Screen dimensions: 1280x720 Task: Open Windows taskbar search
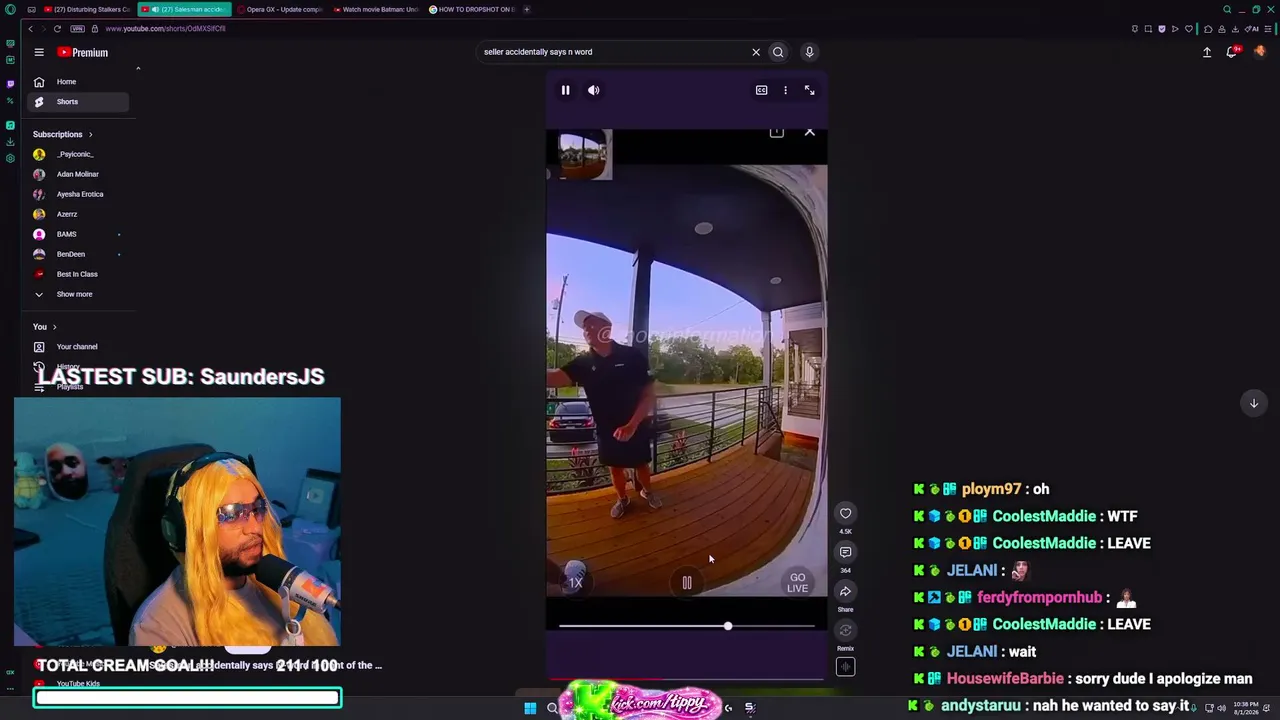[552, 708]
